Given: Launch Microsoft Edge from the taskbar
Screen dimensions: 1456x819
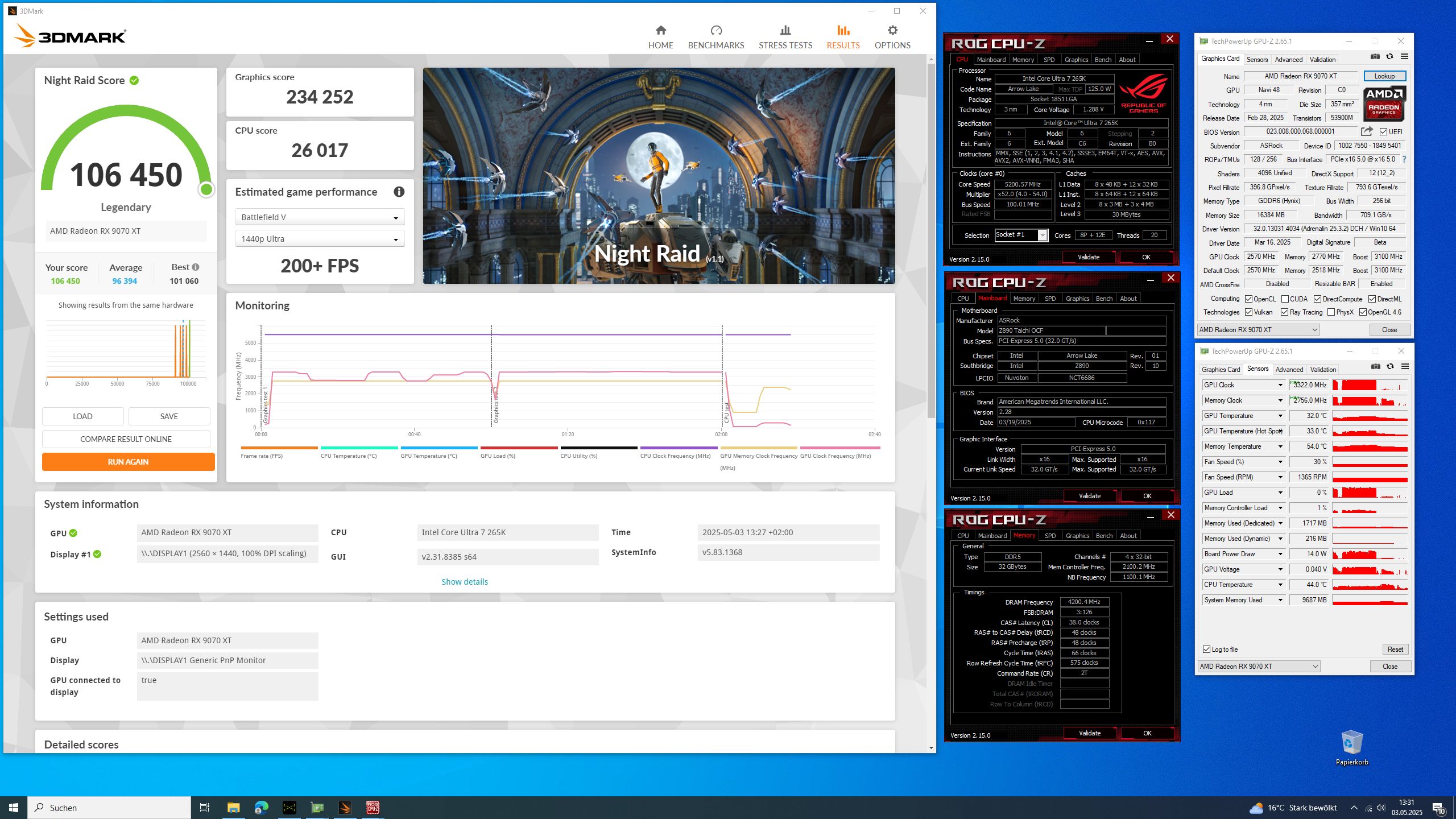Looking at the screenshot, I should pos(261,808).
